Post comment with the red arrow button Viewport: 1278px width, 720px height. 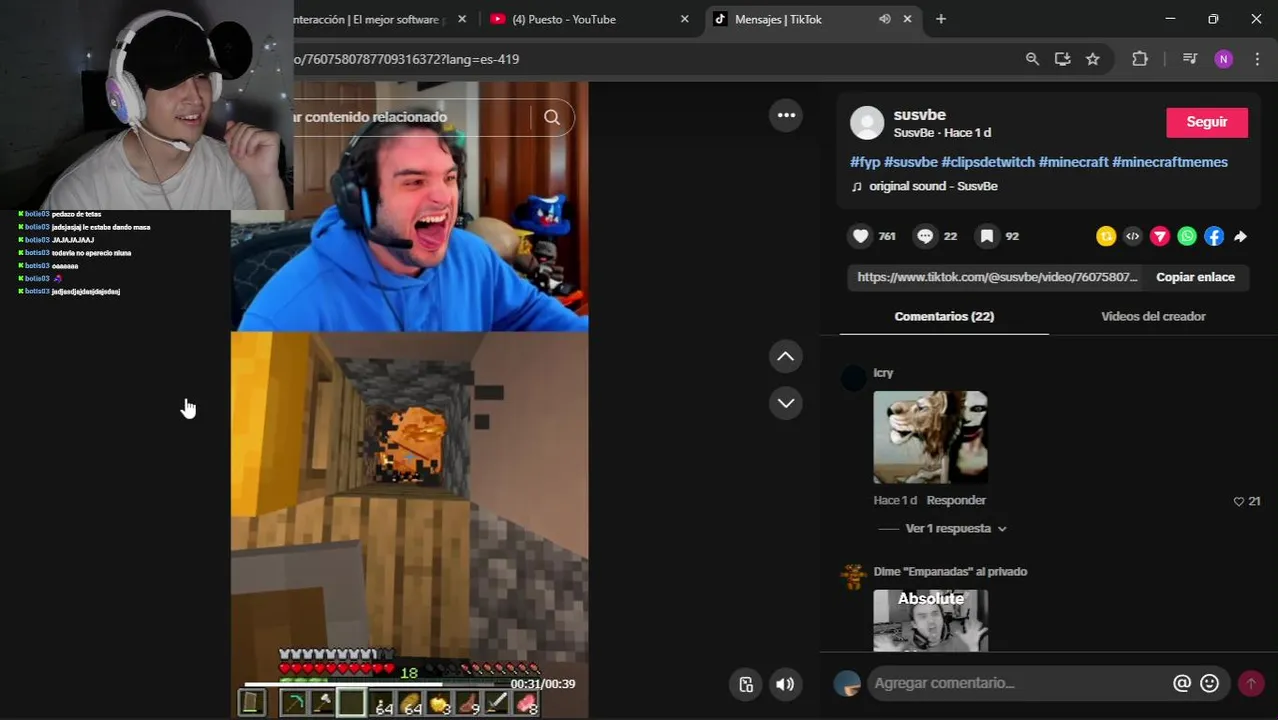point(1250,683)
